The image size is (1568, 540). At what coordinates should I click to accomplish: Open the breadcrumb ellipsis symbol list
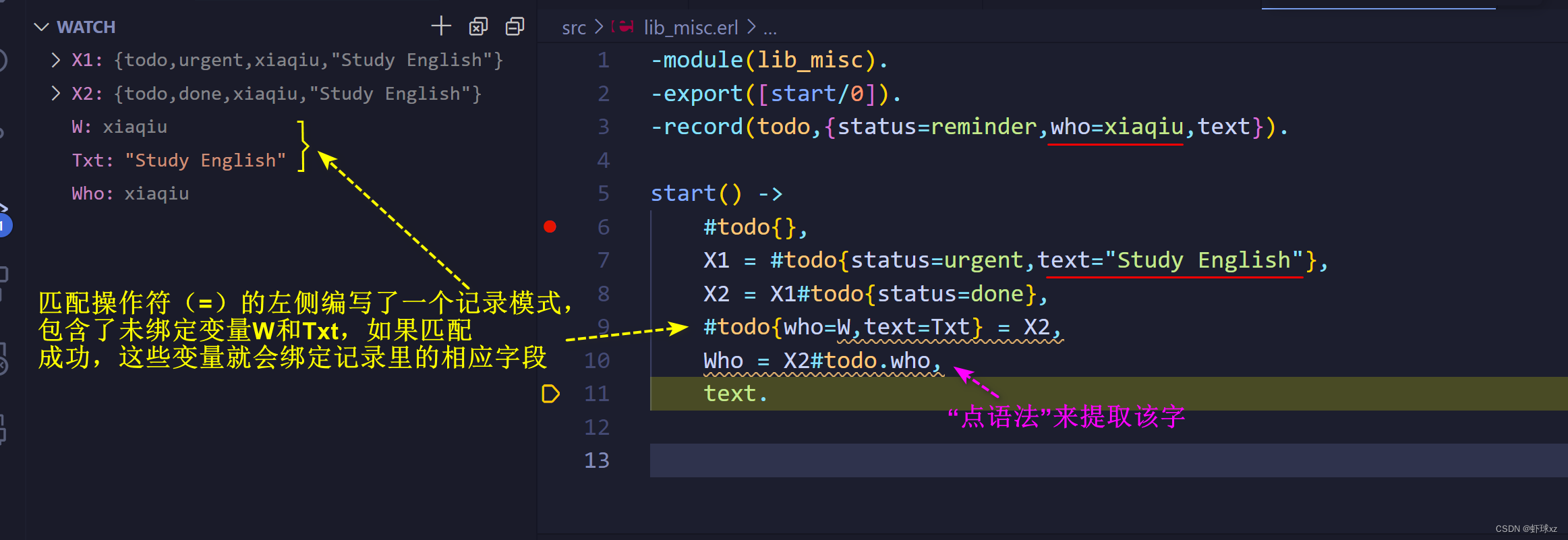click(x=770, y=28)
